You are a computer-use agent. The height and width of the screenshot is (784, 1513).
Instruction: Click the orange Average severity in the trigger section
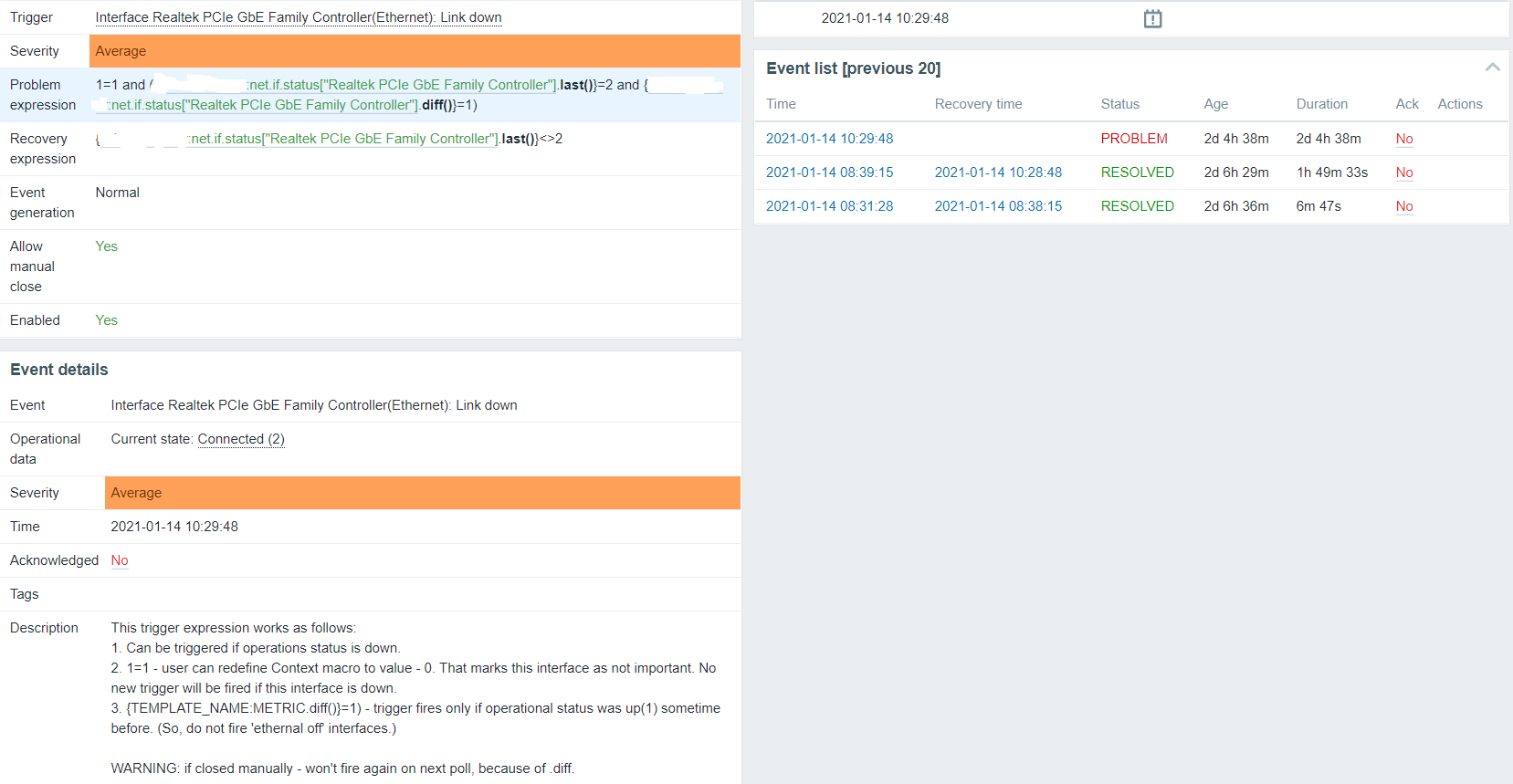click(x=415, y=51)
